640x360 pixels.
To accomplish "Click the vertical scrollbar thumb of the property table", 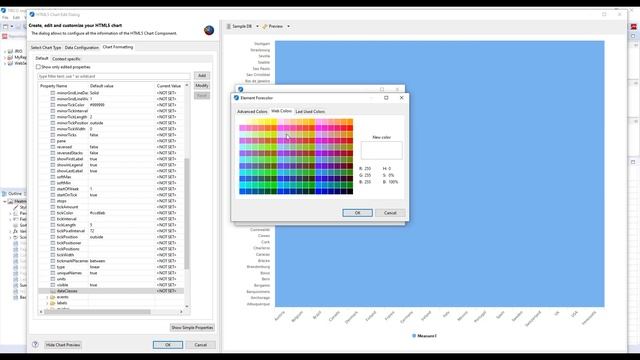I will coord(187,213).
